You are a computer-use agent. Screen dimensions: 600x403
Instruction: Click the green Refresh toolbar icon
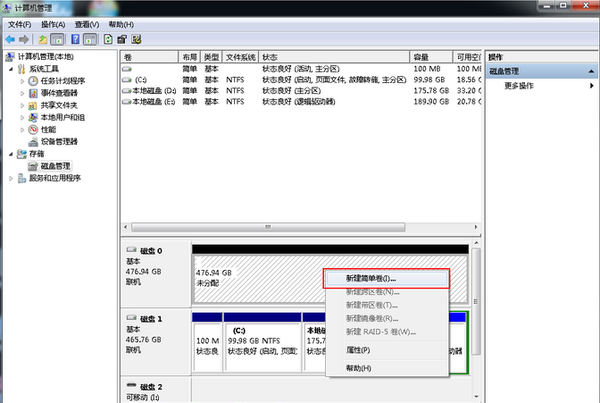click(x=107, y=38)
